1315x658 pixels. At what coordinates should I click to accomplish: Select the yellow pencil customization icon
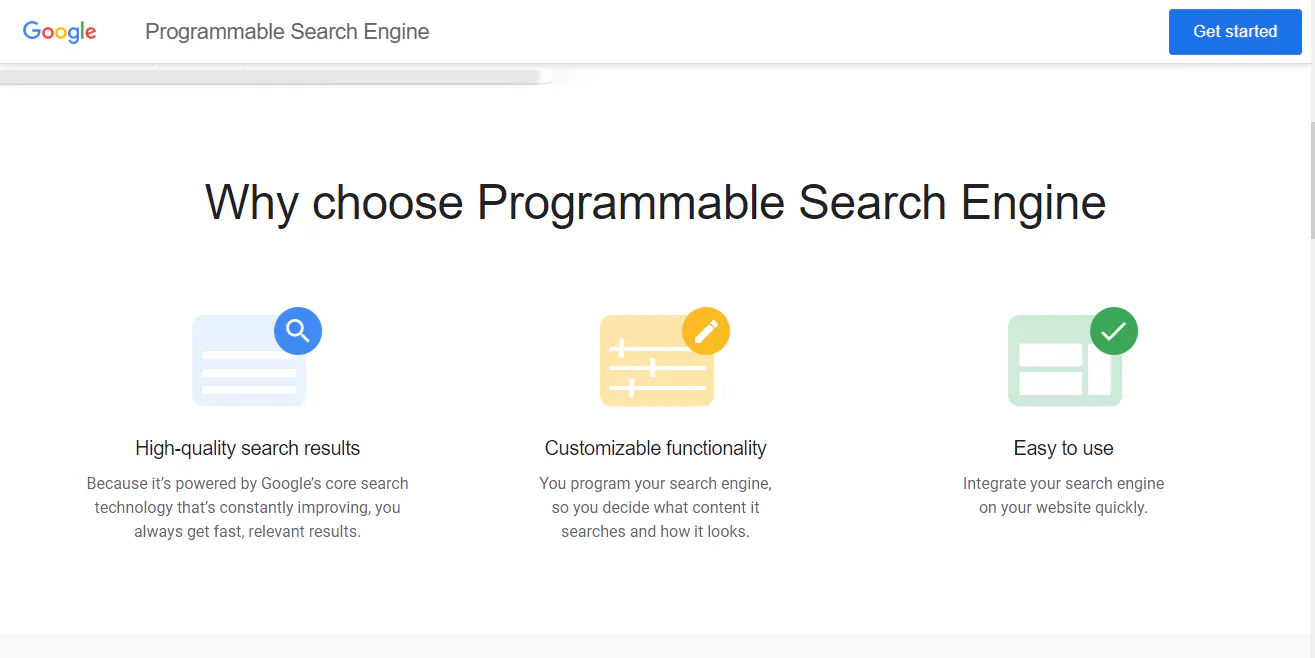pos(707,330)
